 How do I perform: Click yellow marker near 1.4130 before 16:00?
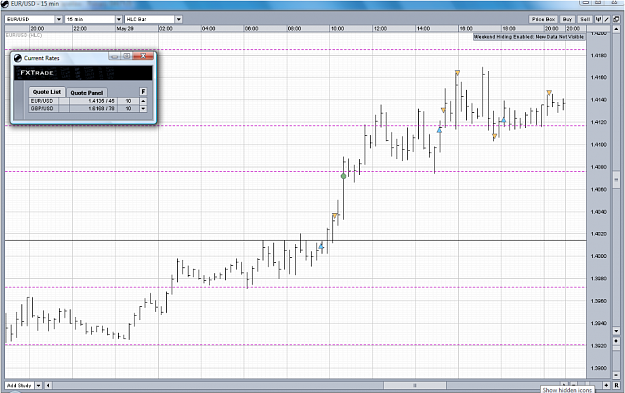pos(443,110)
